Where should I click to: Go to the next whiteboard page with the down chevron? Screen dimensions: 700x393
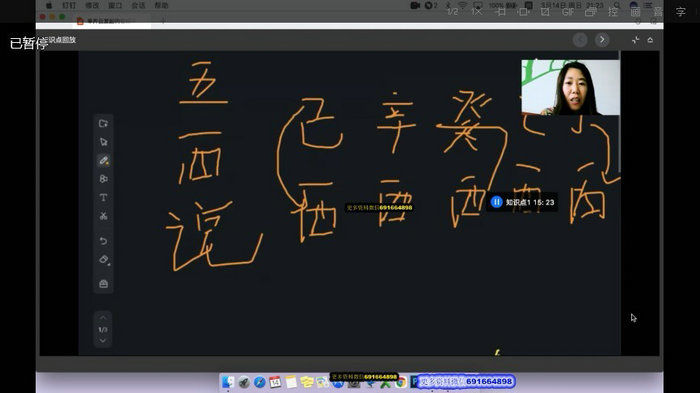tap(103, 341)
